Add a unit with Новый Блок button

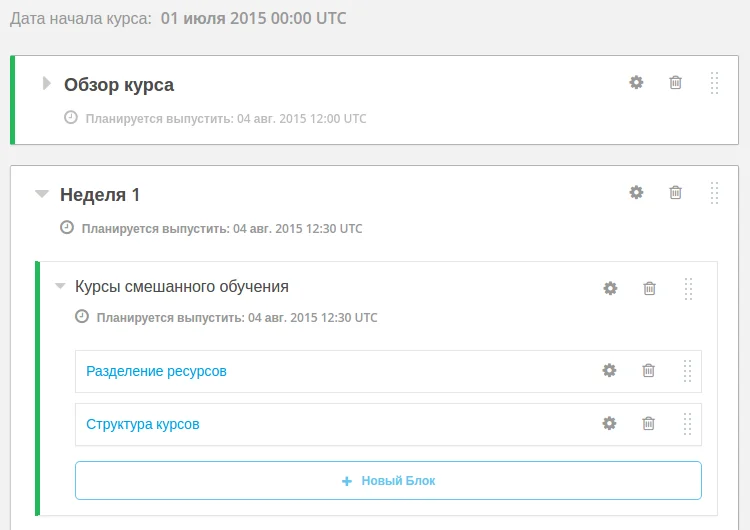tap(388, 480)
